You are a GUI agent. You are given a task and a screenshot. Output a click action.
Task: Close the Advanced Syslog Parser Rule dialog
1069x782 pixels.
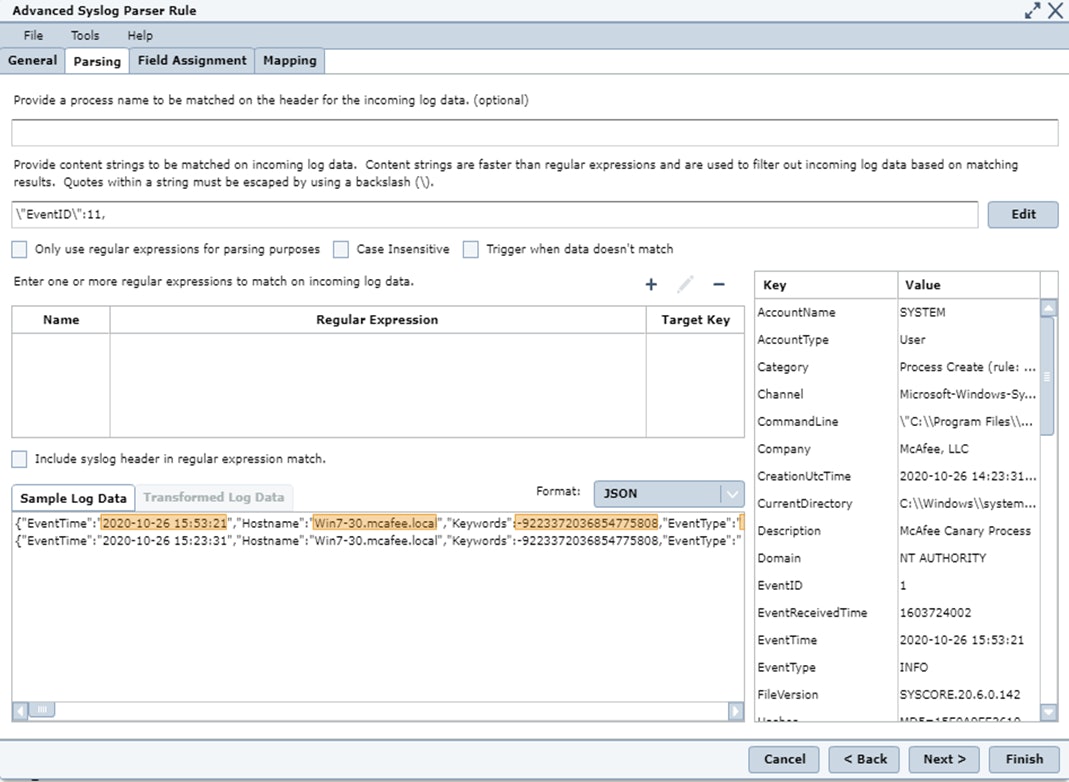point(1055,11)
